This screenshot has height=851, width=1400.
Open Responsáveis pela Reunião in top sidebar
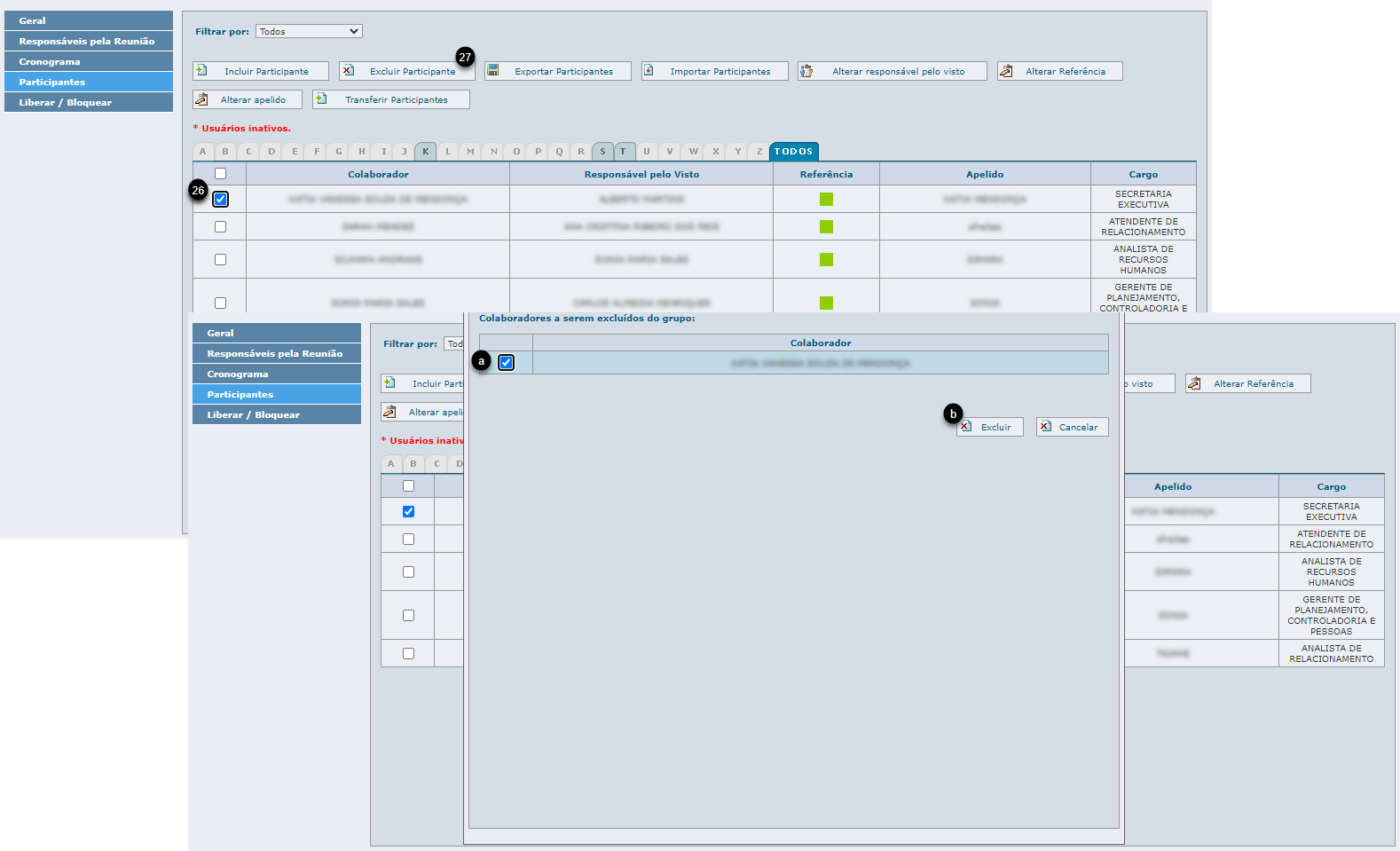[x=89, y=41]
